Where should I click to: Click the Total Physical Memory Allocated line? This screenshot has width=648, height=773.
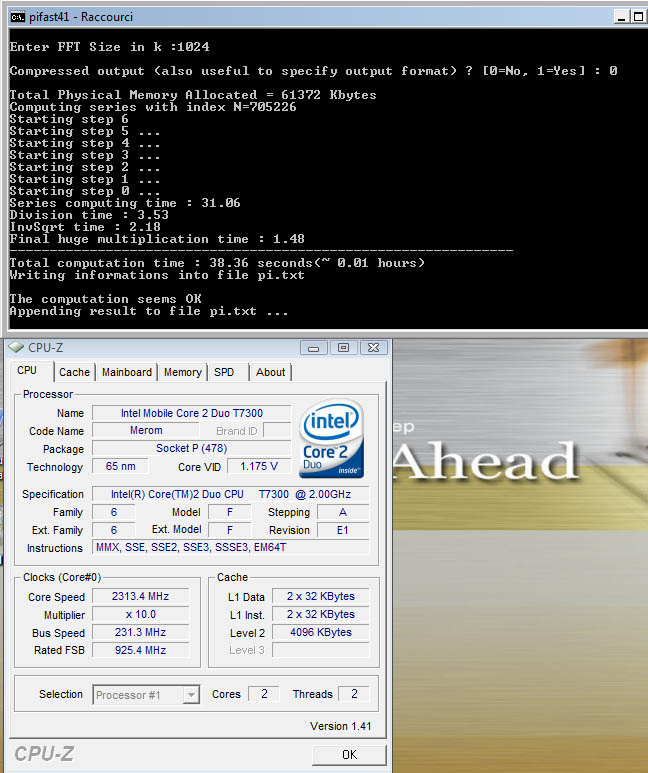[x=193, y=95]
